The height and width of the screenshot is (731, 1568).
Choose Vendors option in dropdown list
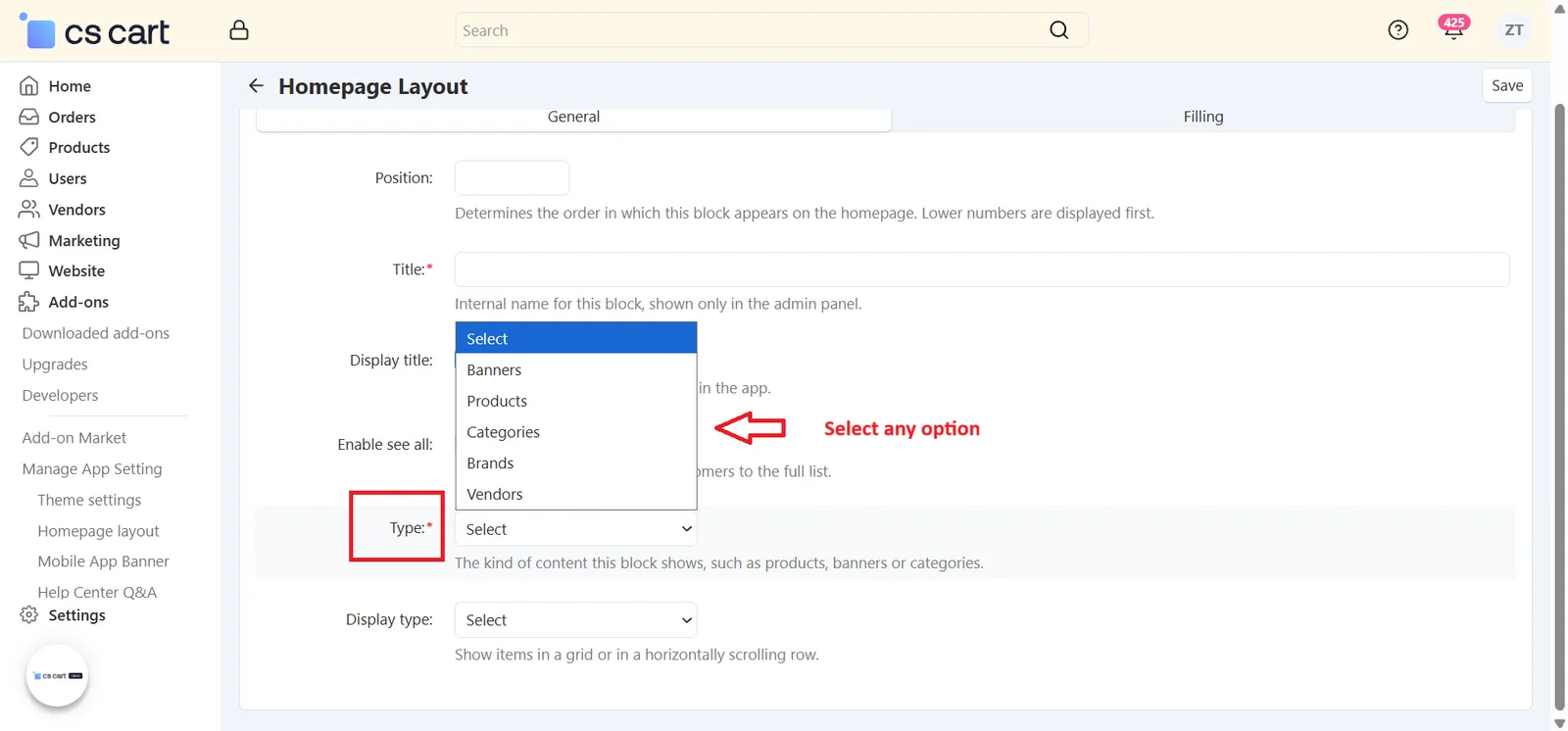click(x=576, y=494)
